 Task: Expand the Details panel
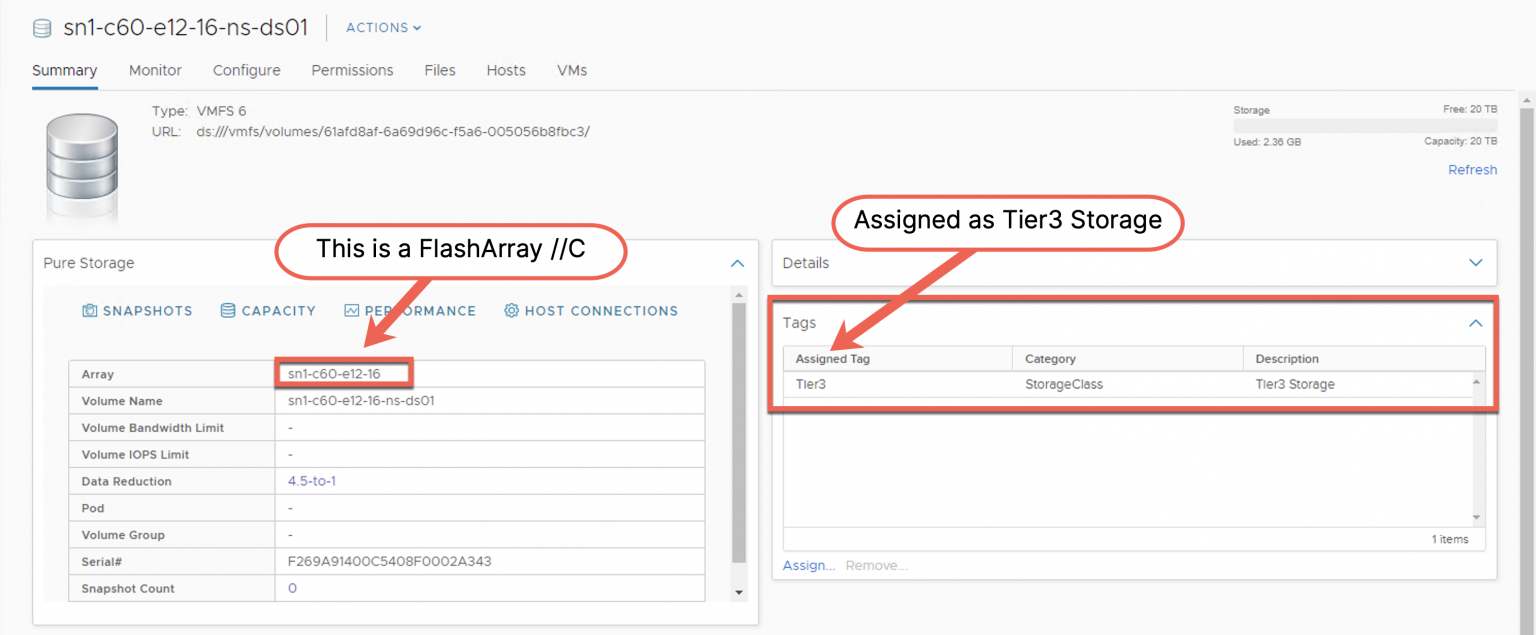coord(1475,263)
